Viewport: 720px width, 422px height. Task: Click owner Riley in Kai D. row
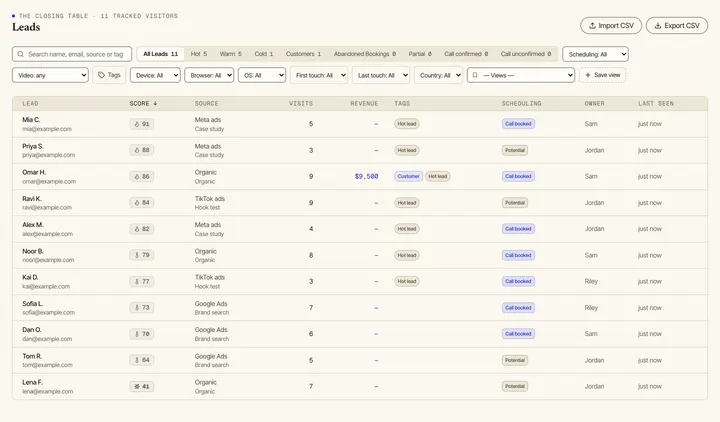pos(591,281)
